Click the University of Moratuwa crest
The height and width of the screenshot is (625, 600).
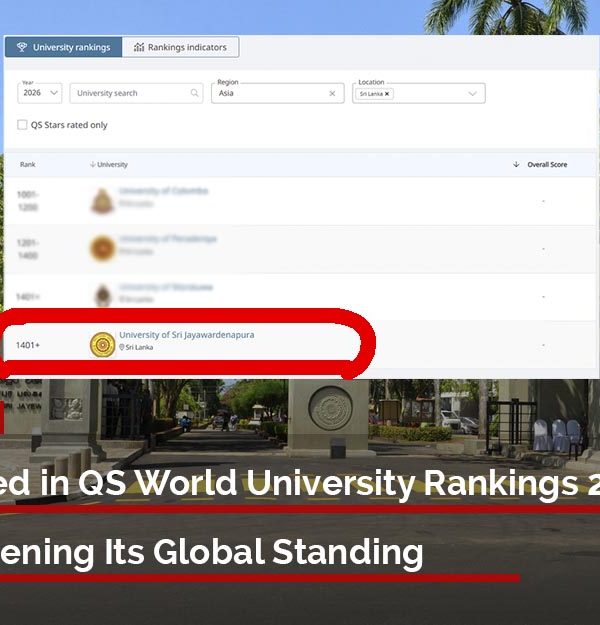click(x=102, y=295)
